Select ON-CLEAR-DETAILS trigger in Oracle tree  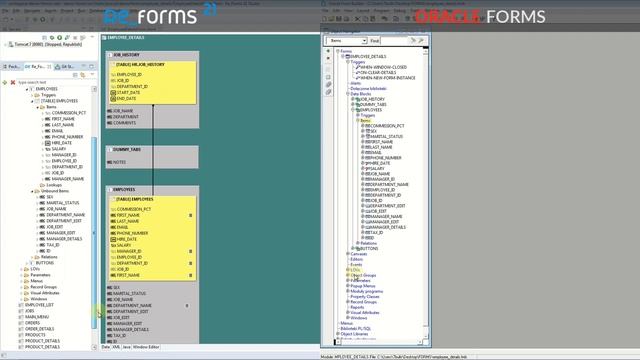point(378,73)
